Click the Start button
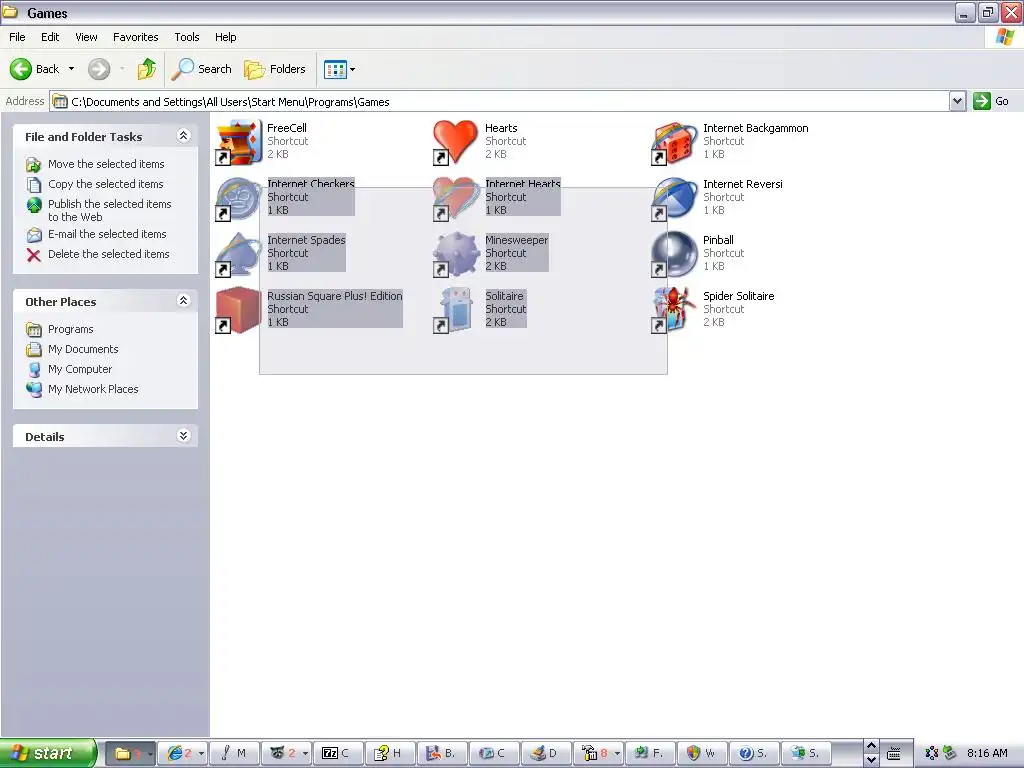The image size is (1024, 768). pyautogui.click(x=48, y=753)
